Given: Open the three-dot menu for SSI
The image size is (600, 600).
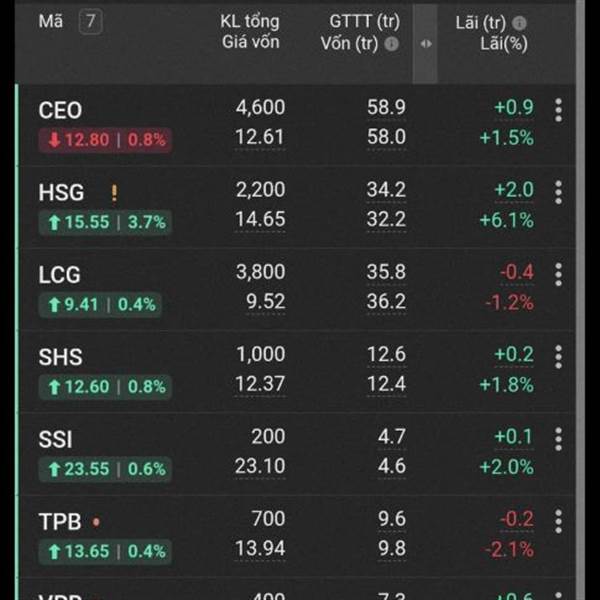Looking at the screenshot, I should [558, 439].
